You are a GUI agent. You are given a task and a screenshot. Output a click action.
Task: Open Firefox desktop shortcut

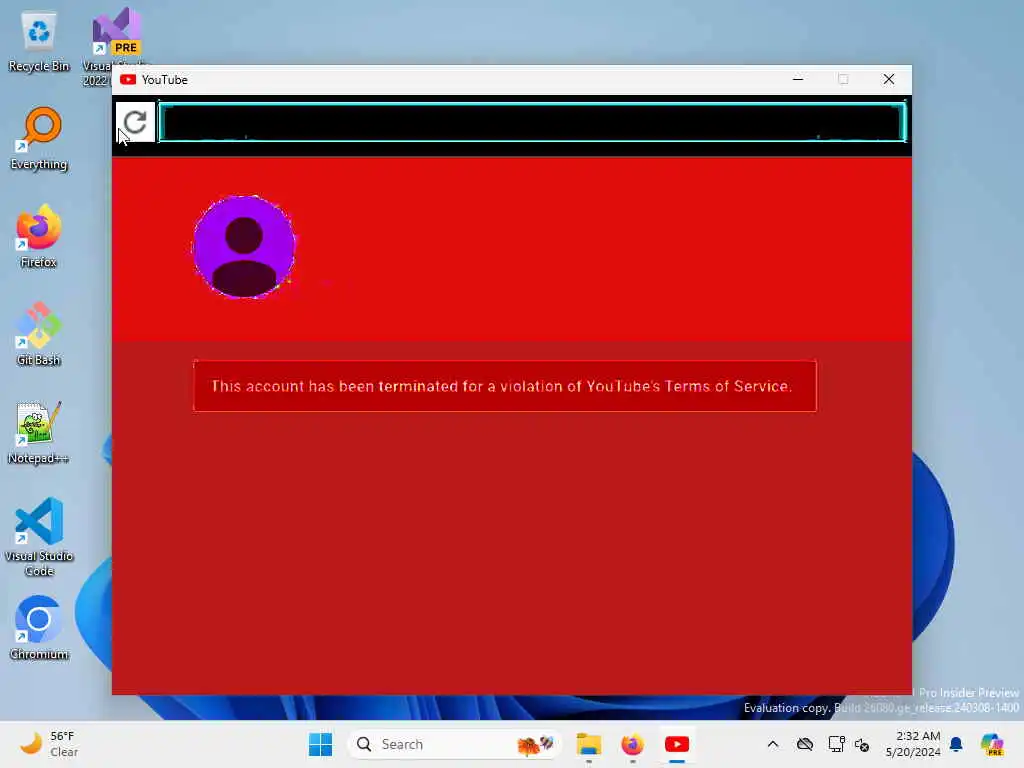tap(39, 236)
